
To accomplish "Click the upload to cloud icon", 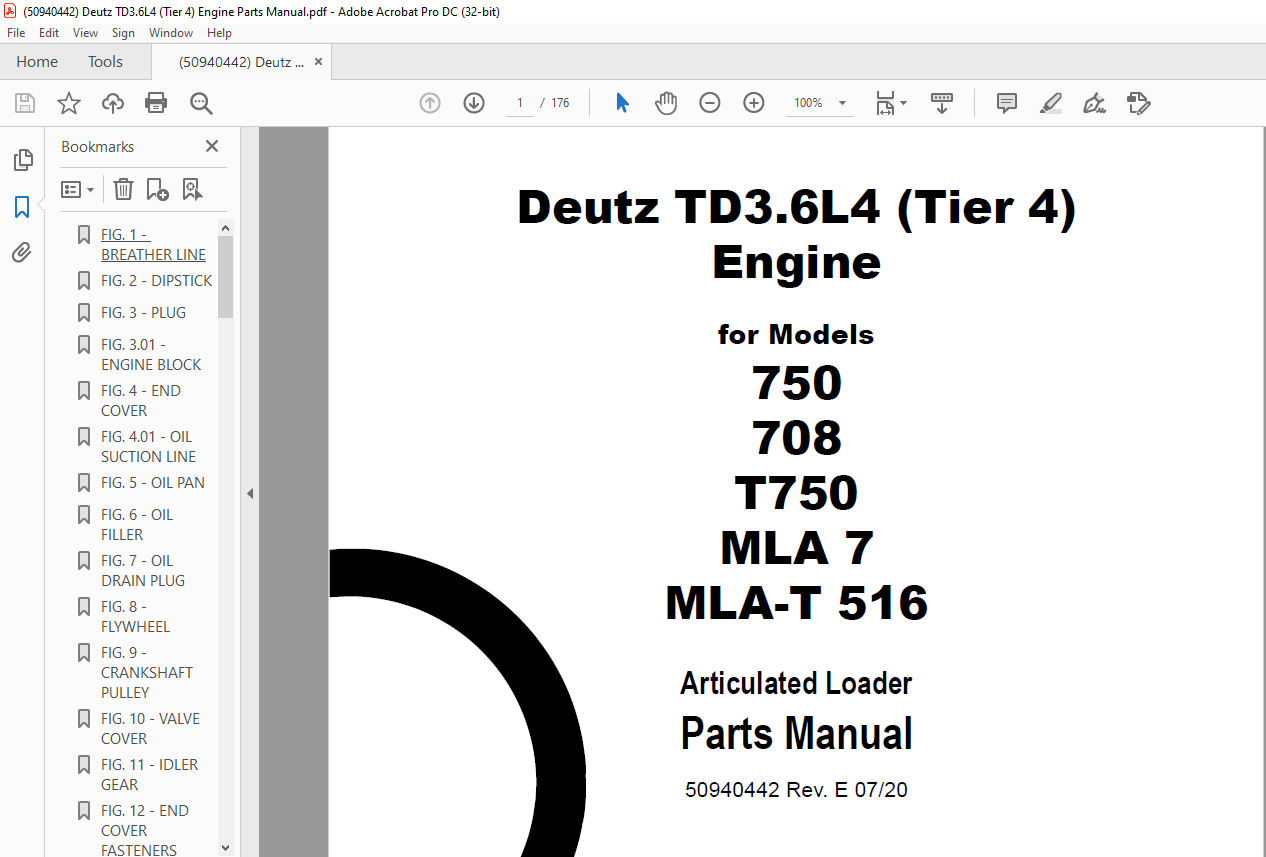I will 113,103.
